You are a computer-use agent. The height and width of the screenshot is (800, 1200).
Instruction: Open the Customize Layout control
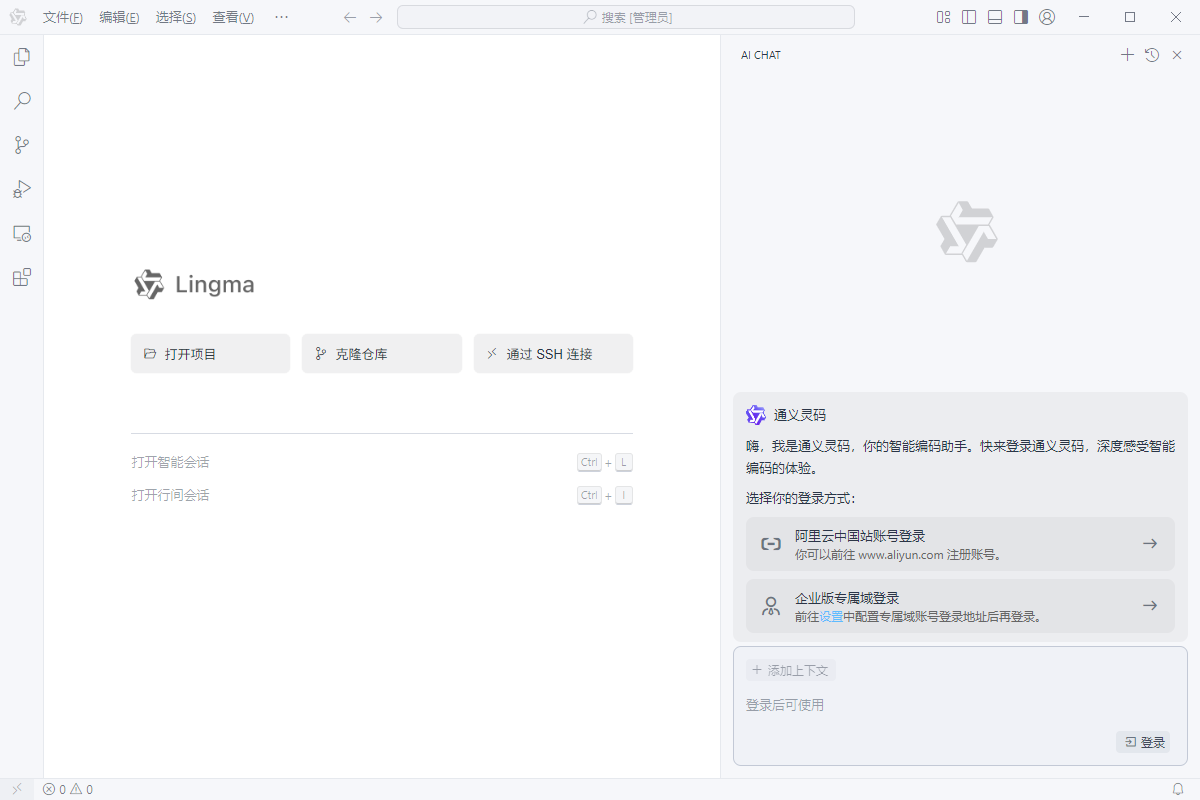(943, 17)
